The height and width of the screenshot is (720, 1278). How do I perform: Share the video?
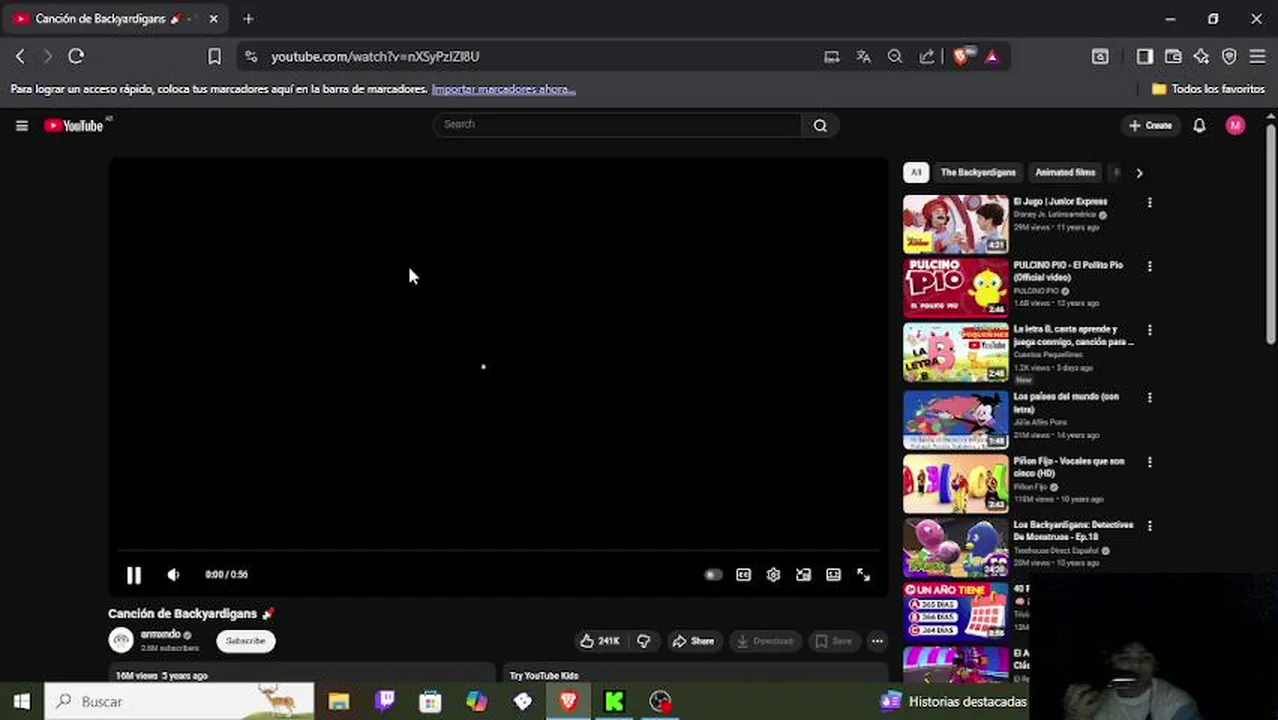pyautogui.click(x=693, y=641)
